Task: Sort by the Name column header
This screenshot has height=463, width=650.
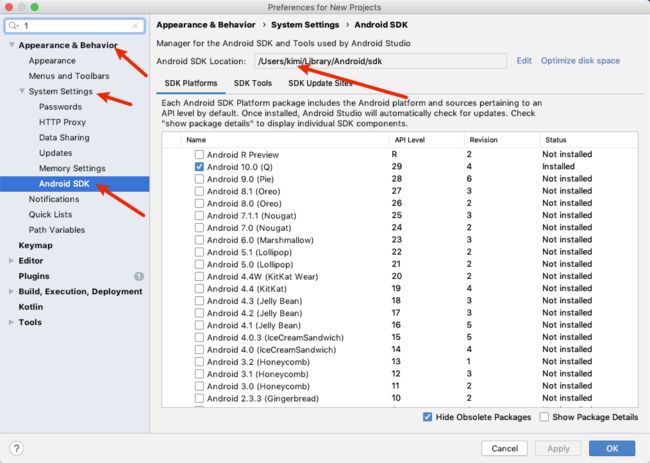Action: (x=285, y=140)
